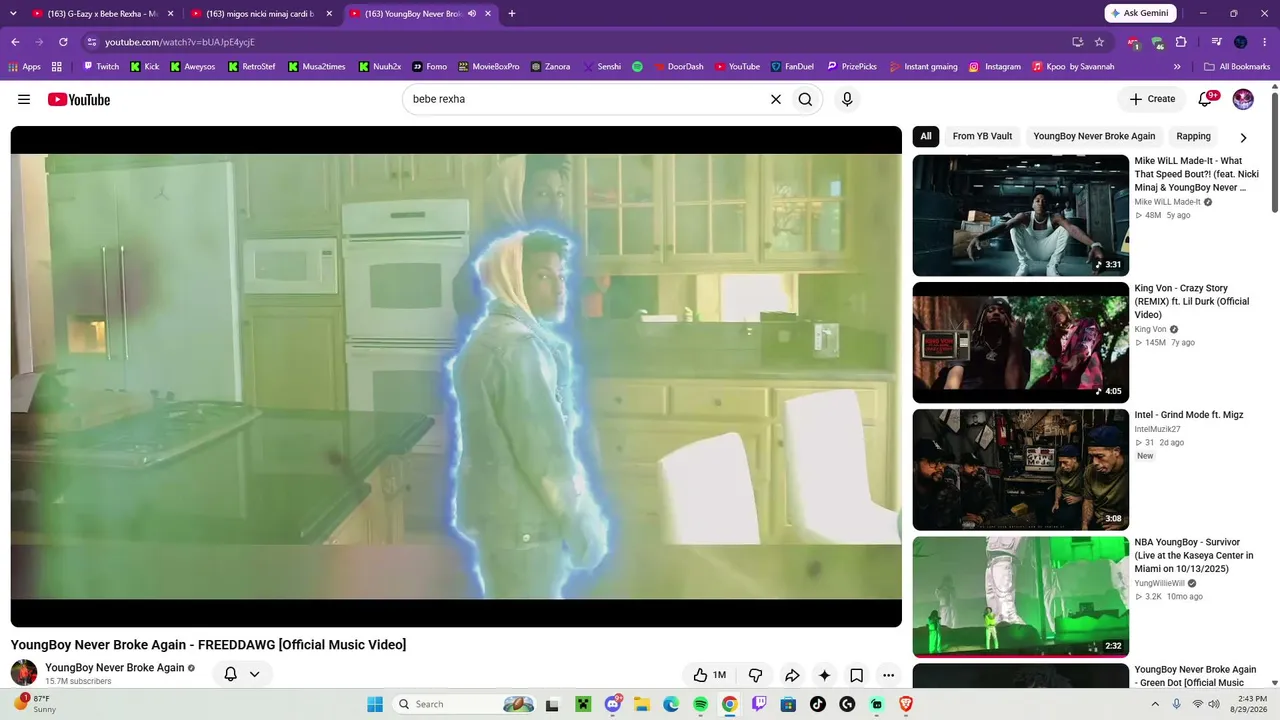Share this video
1280x720 pixels.
pos(792,675)
